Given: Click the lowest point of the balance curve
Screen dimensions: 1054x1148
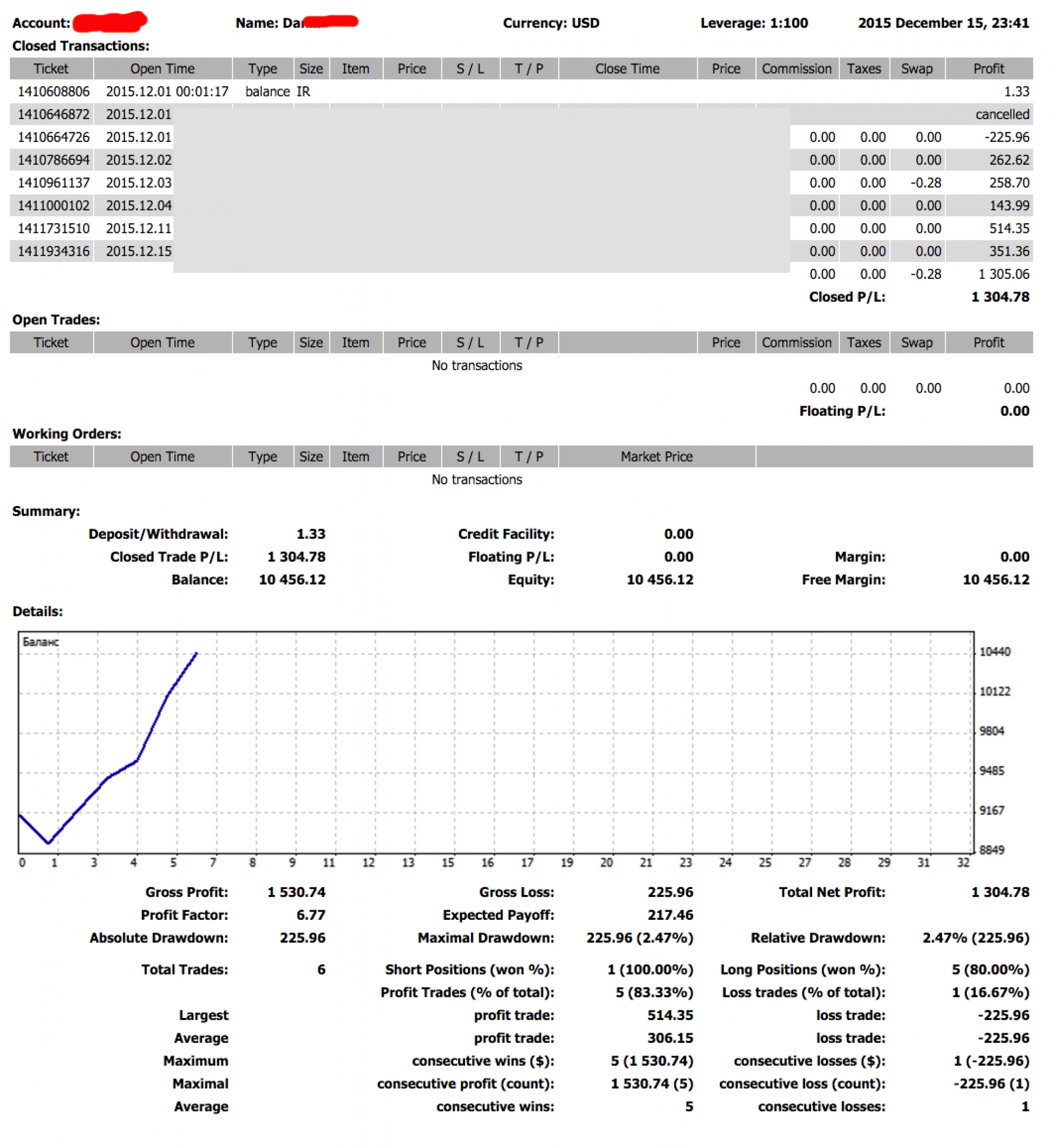Looking at the screenshot, I should click(x=49, y=842).
